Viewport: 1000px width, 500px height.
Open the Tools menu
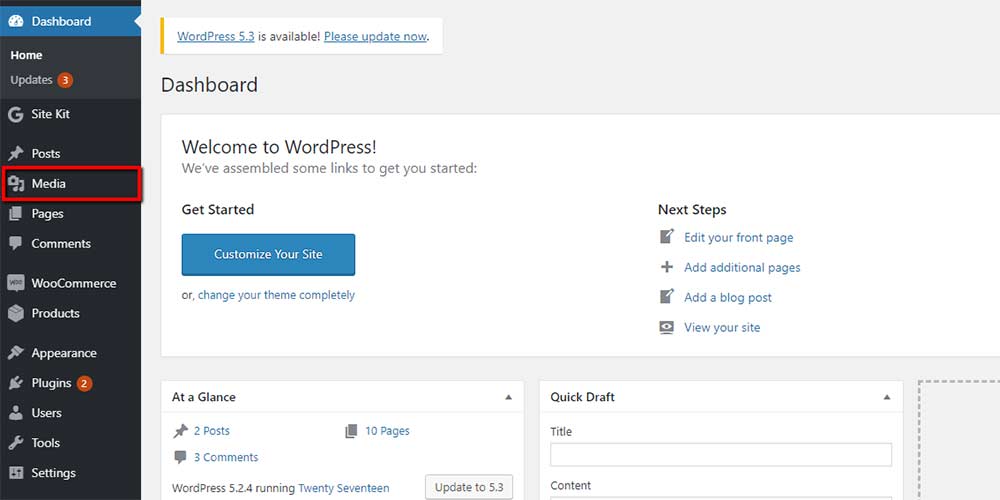pos(70,443)
